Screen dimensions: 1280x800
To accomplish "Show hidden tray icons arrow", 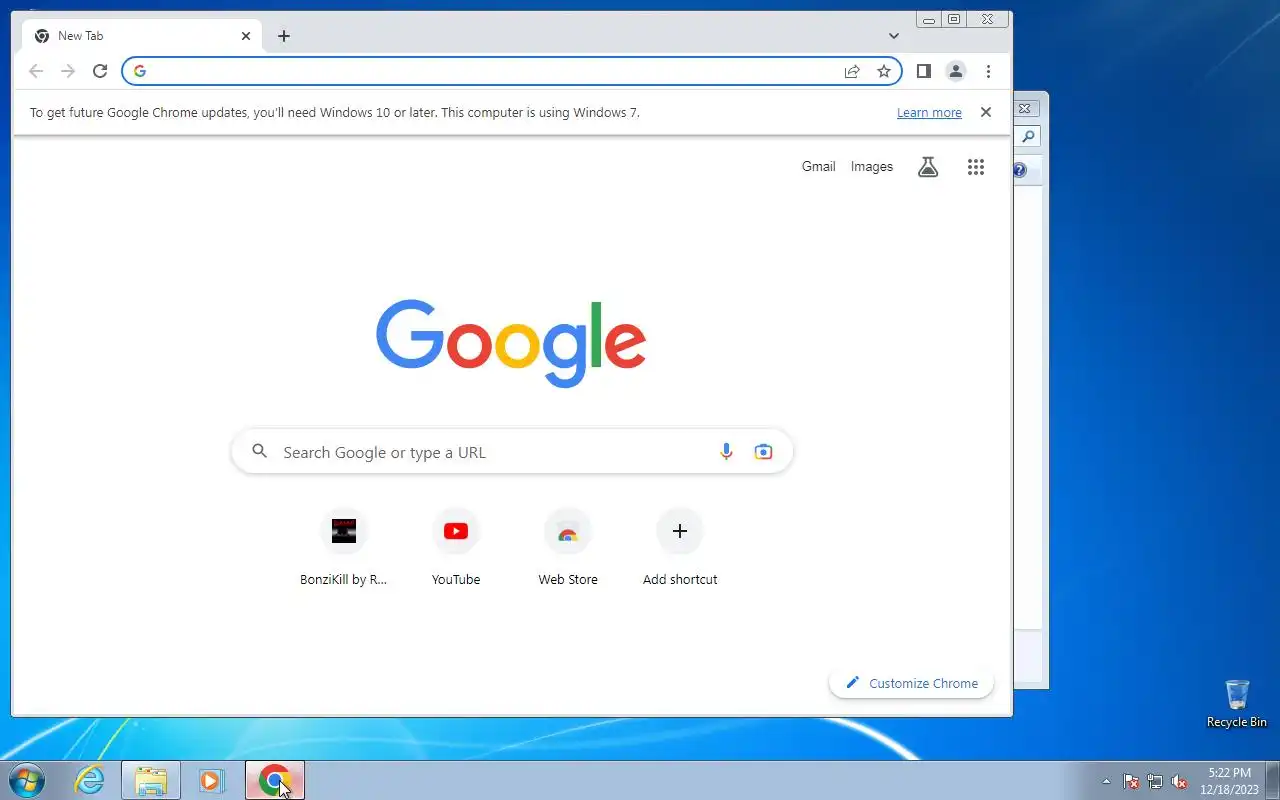I will click(x=1106, y=782).
